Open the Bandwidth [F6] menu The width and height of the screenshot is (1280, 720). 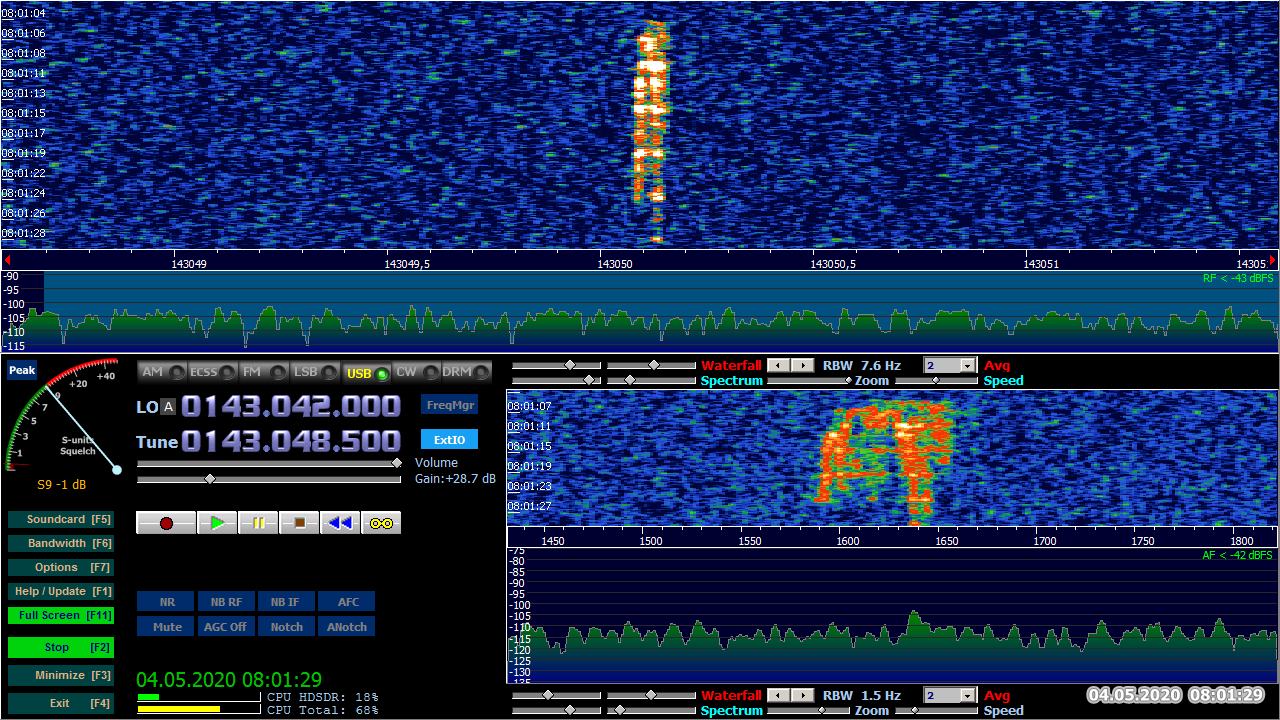60,544
